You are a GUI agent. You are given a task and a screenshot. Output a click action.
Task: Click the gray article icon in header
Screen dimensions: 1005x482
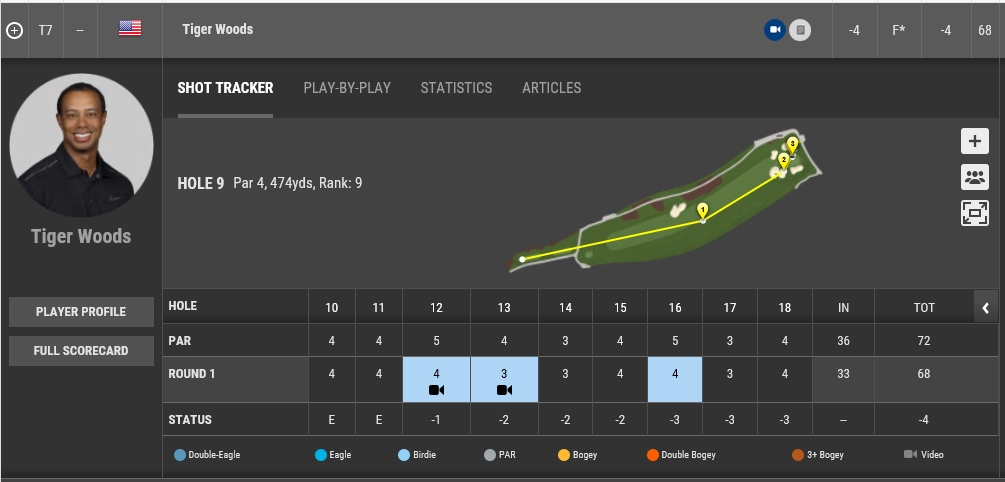pyautogui.click(x=799, y=30)
